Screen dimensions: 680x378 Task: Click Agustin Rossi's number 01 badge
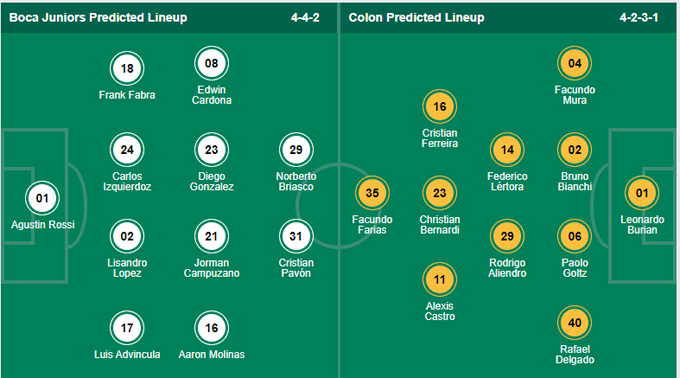(42, 198)
